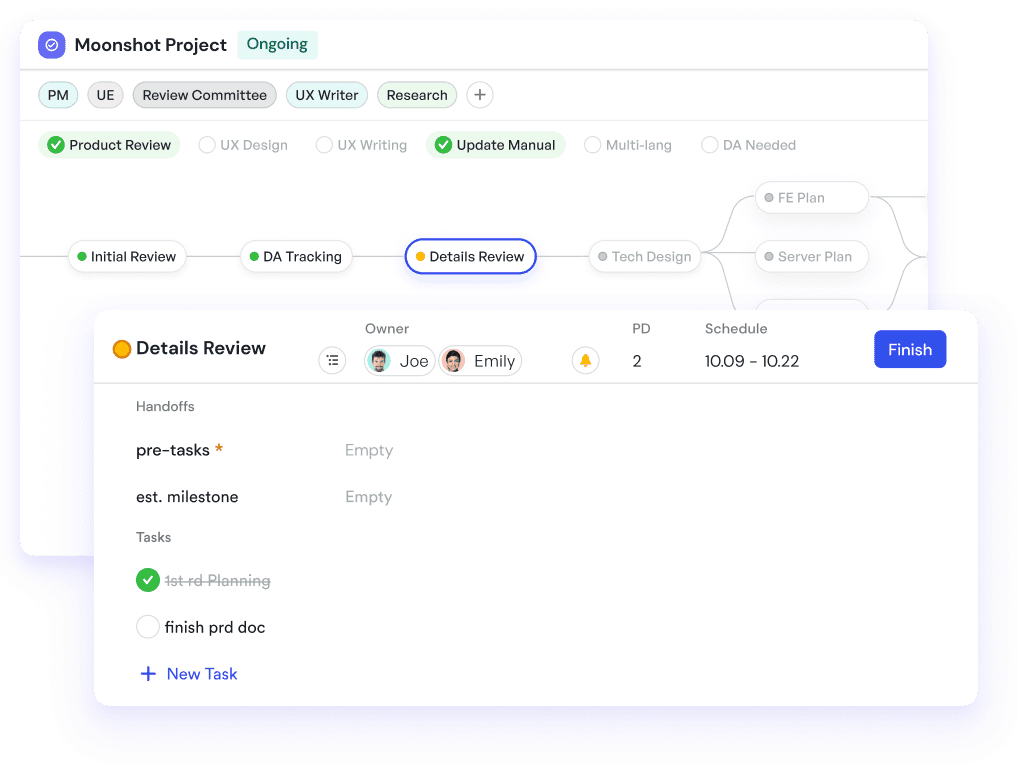Uncheck the 1st rd Planning task
1018x764 pixels.
(147, 580)
